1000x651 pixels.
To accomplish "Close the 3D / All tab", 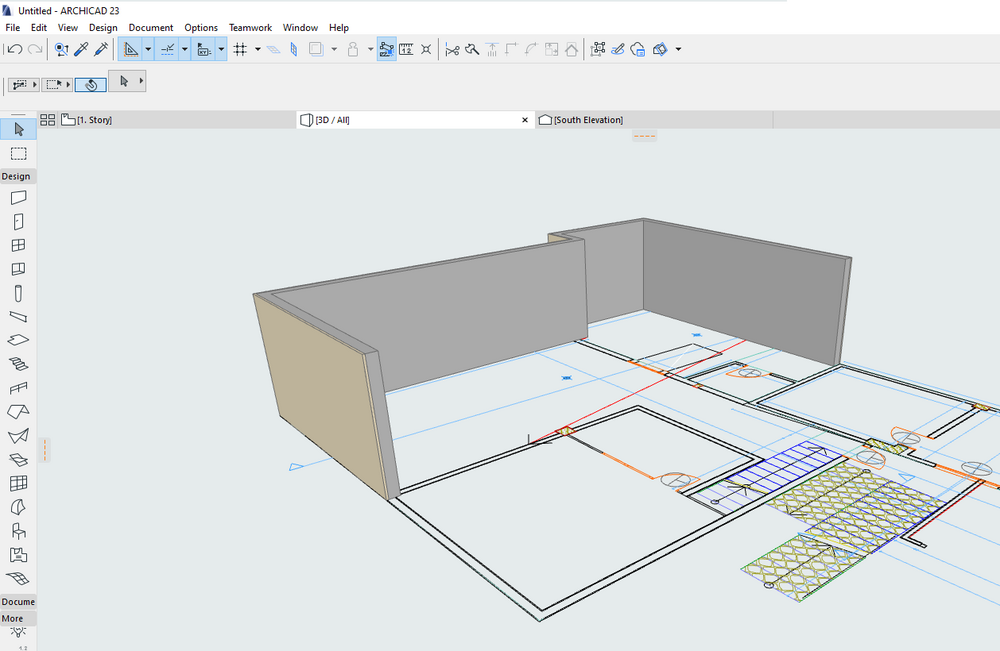I will [525, 120].
